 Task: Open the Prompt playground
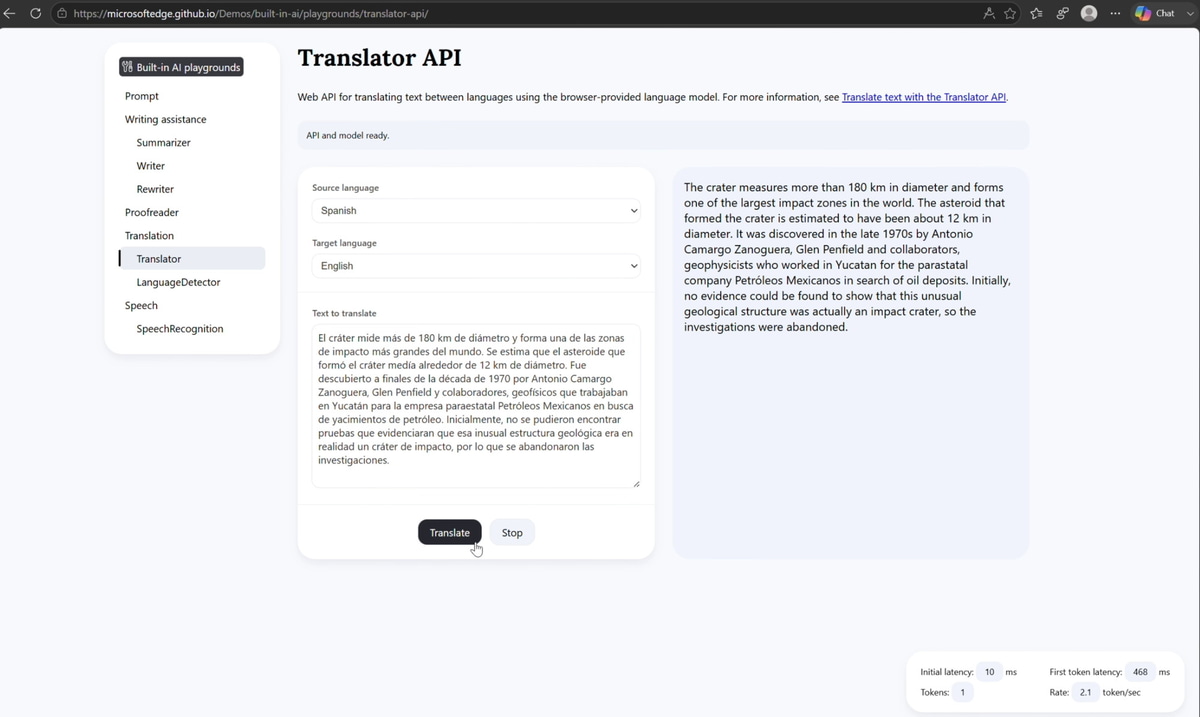142,96
